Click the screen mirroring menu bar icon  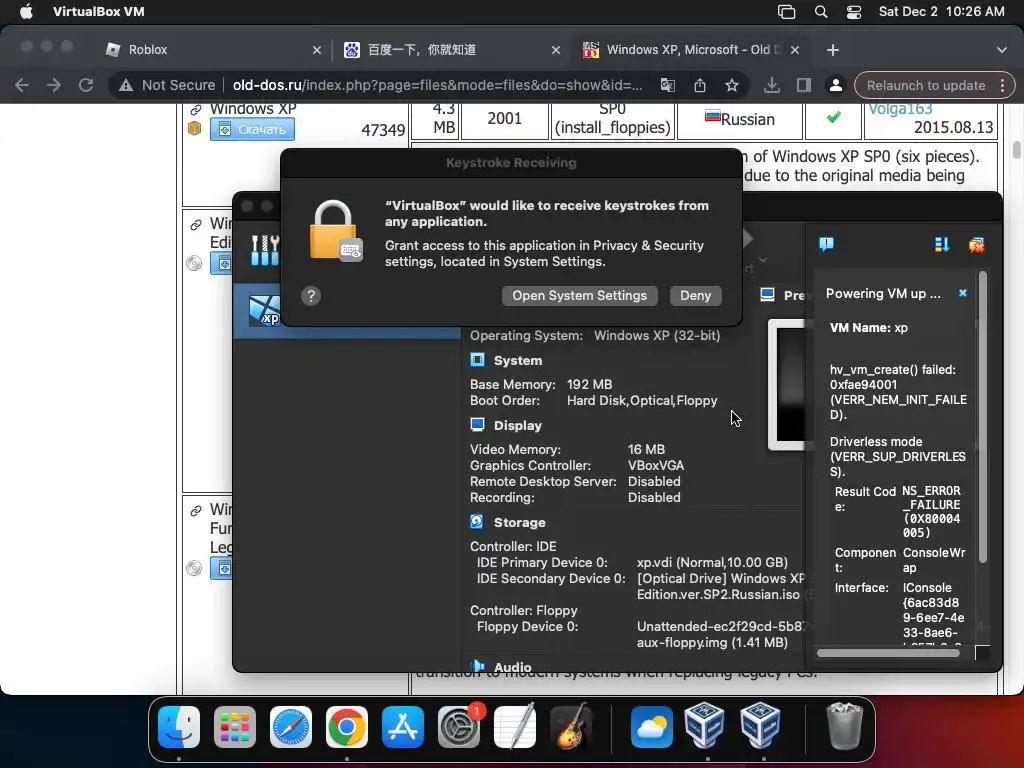pos(786,12)
